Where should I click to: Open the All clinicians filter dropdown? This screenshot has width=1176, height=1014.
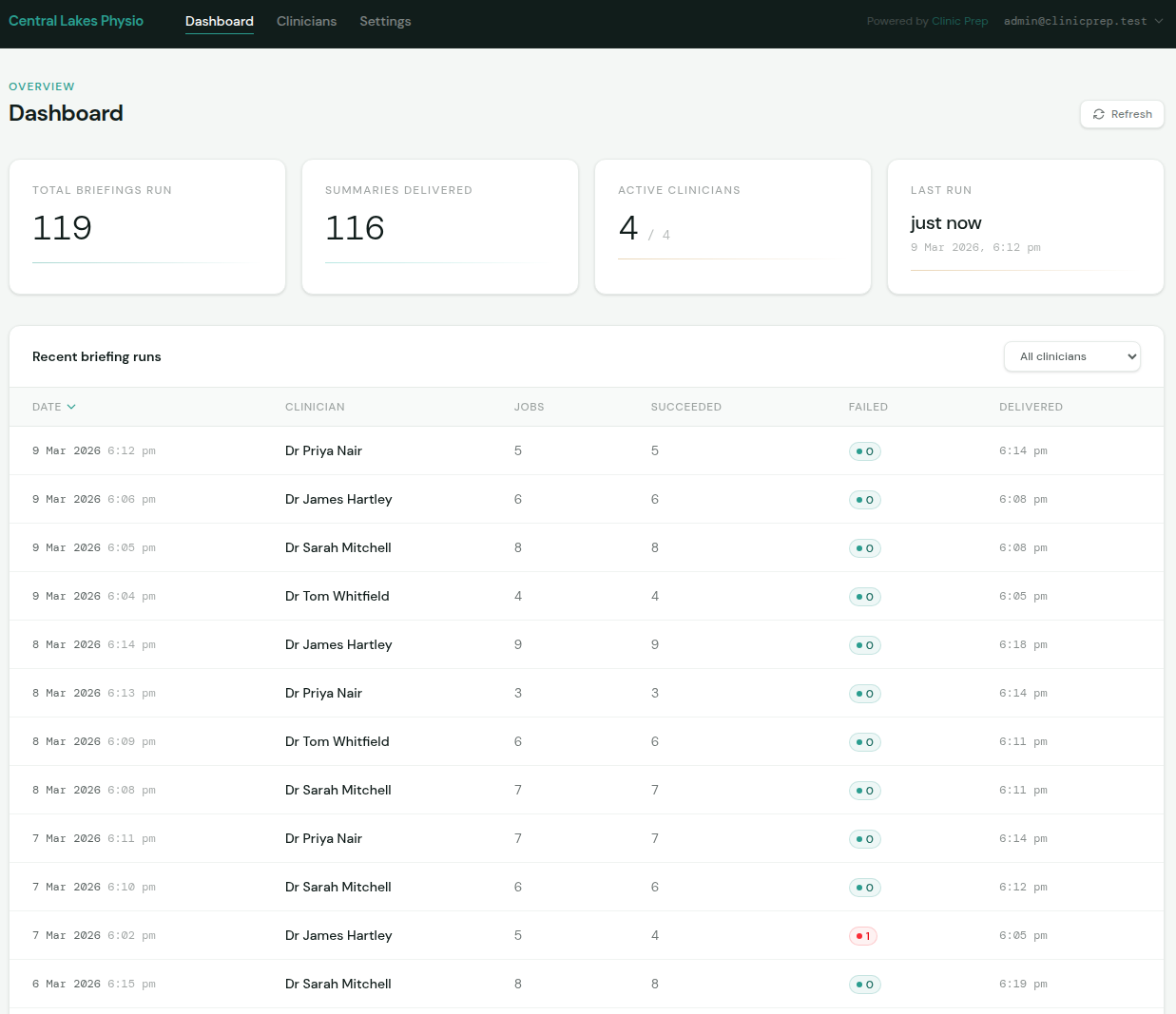pos(1071,356)
